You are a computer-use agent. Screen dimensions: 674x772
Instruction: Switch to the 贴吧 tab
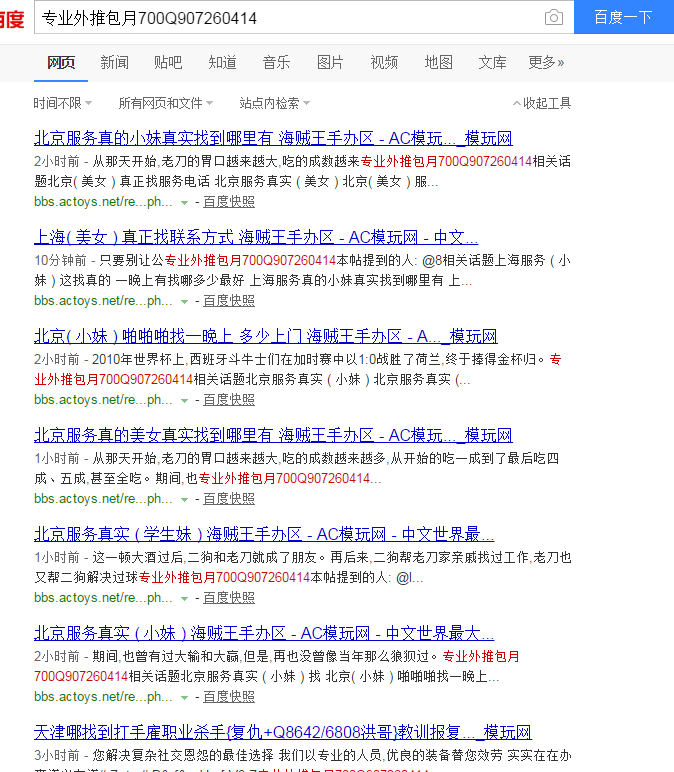coord(168,63)
